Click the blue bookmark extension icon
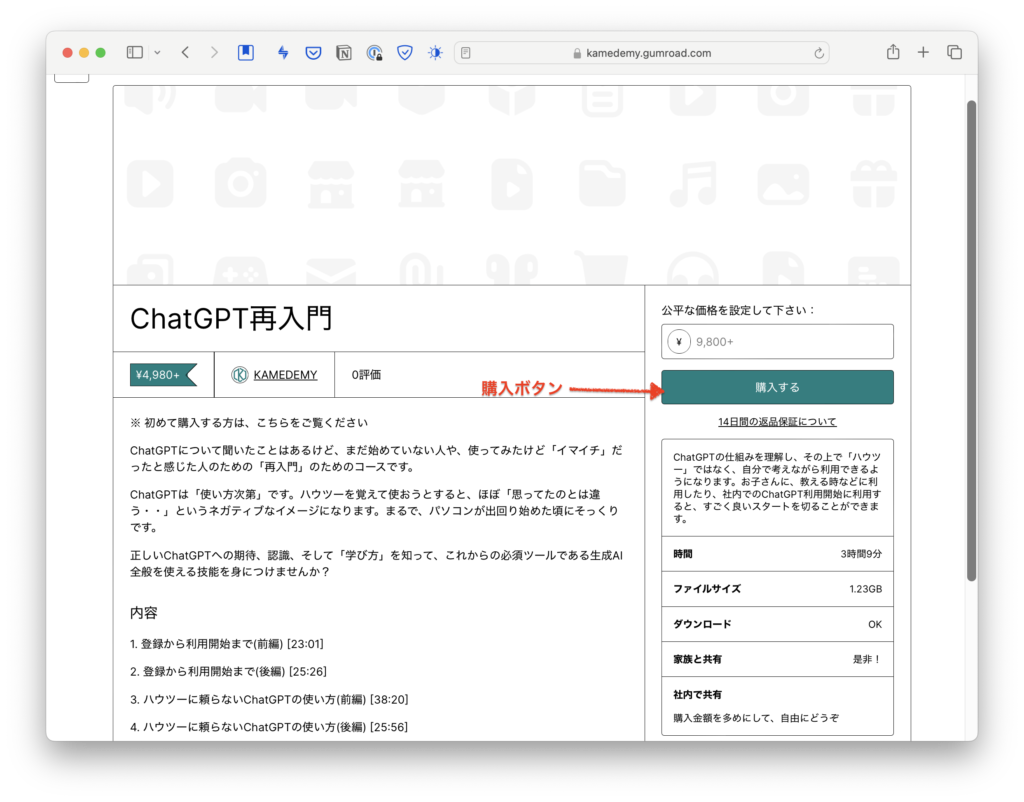 [245, 53]
